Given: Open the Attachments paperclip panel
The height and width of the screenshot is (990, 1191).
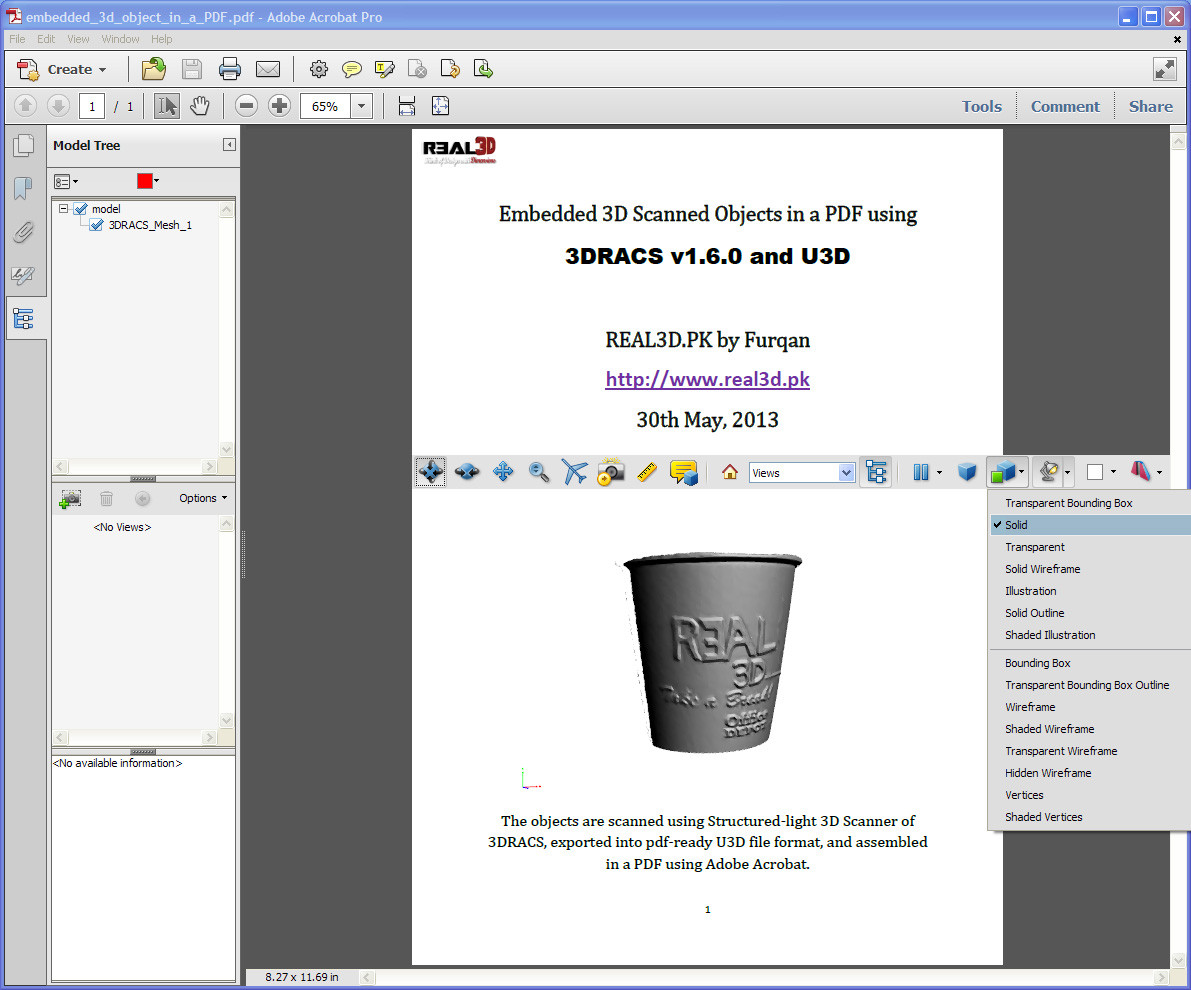Looking at the screenshot, I should (24, 232).
